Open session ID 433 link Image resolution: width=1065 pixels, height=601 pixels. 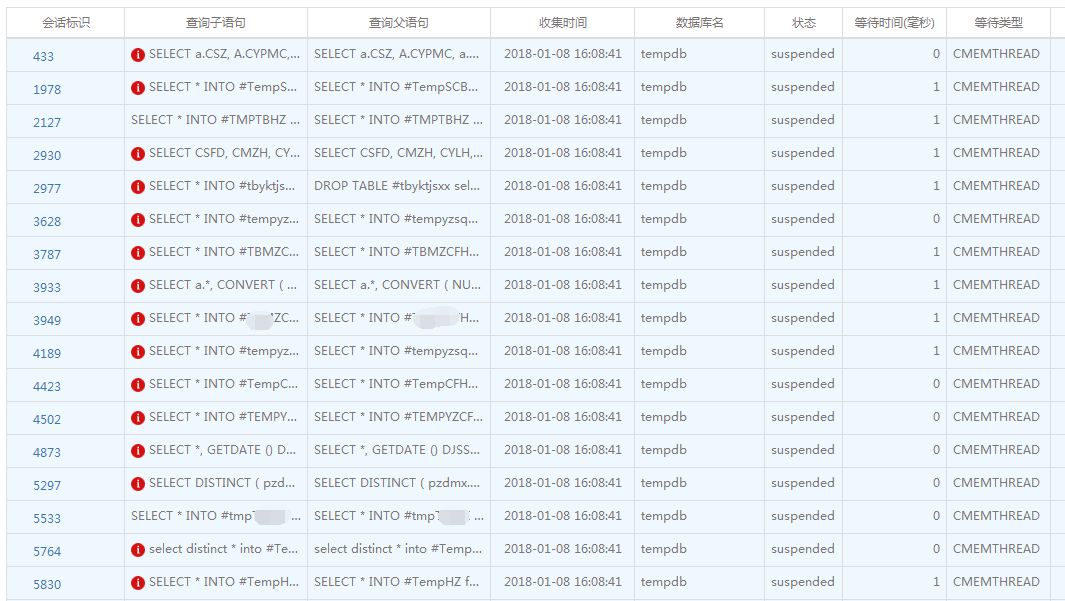pos(43,56)
